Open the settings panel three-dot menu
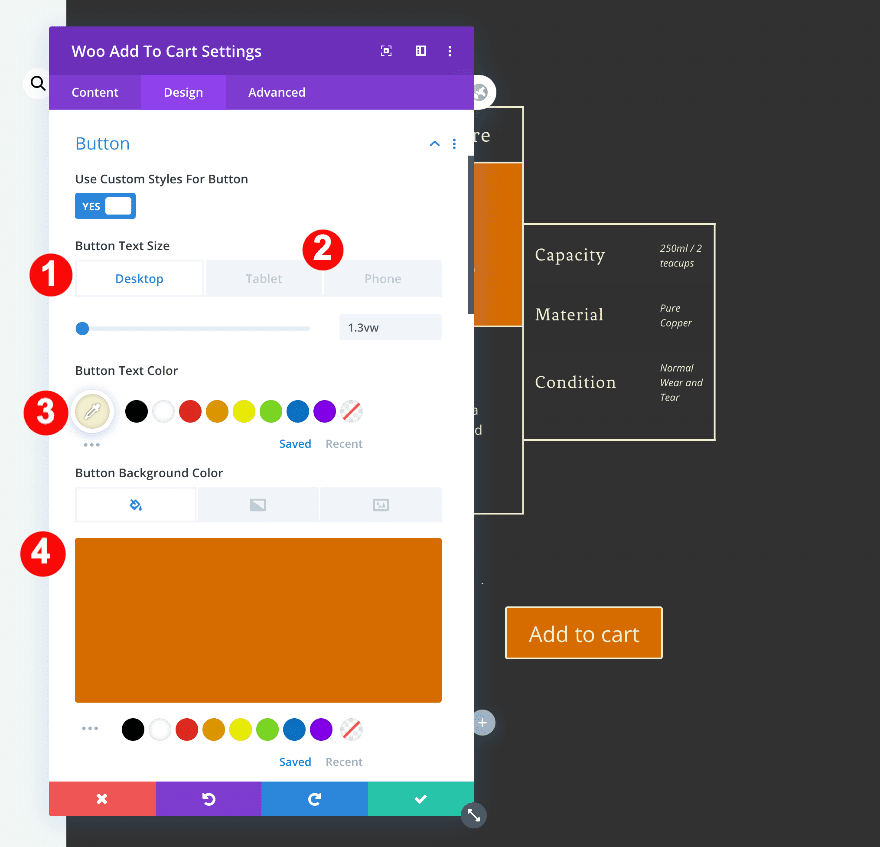Image resolution: width=880 pixels, height=847 pixels. [x=450, y=51]
